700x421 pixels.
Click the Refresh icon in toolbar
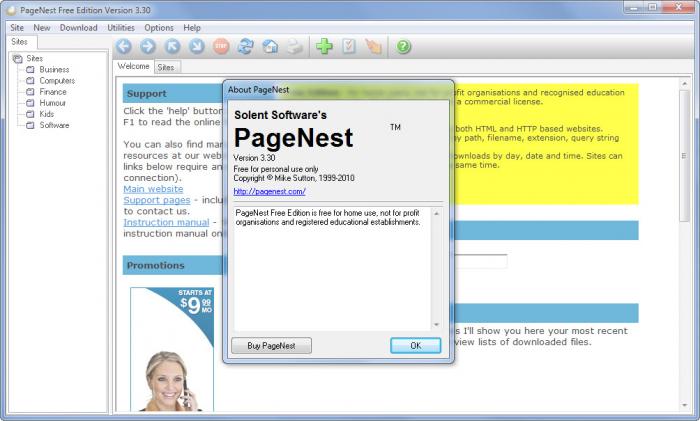pyautogui.click(x=246, y=46)
